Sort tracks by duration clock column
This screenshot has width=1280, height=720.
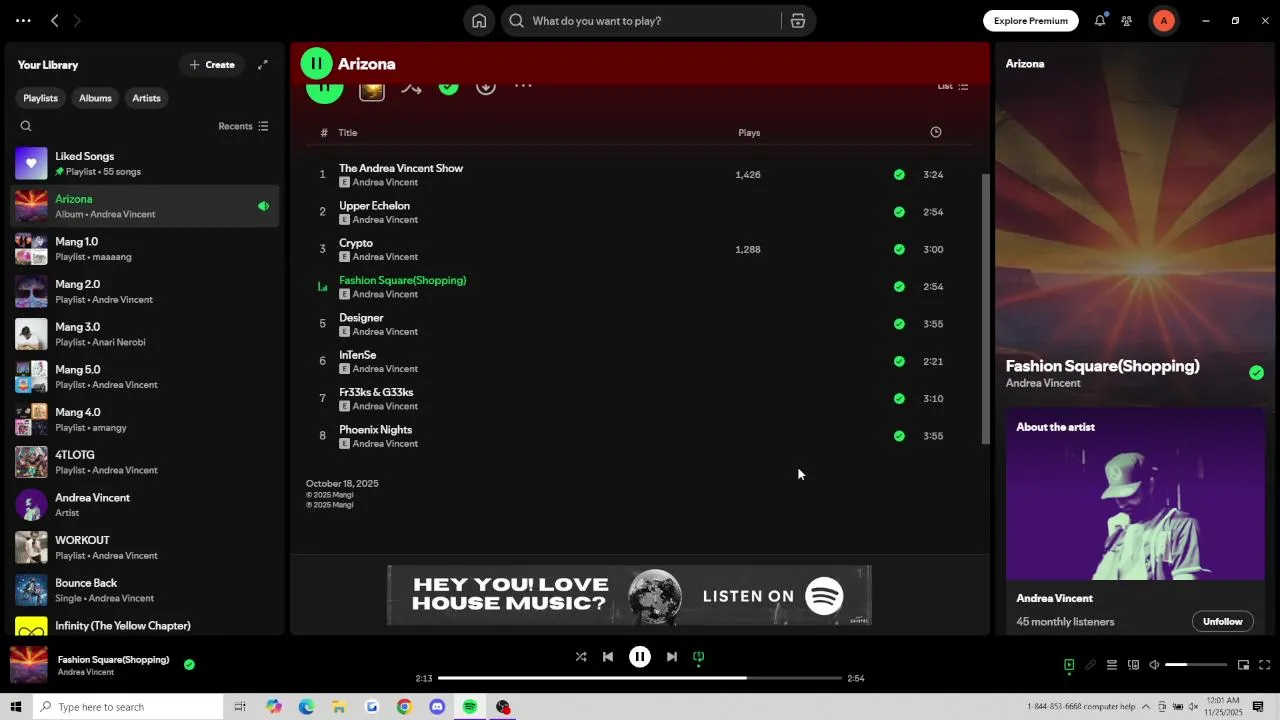click(x=936, y=132)
